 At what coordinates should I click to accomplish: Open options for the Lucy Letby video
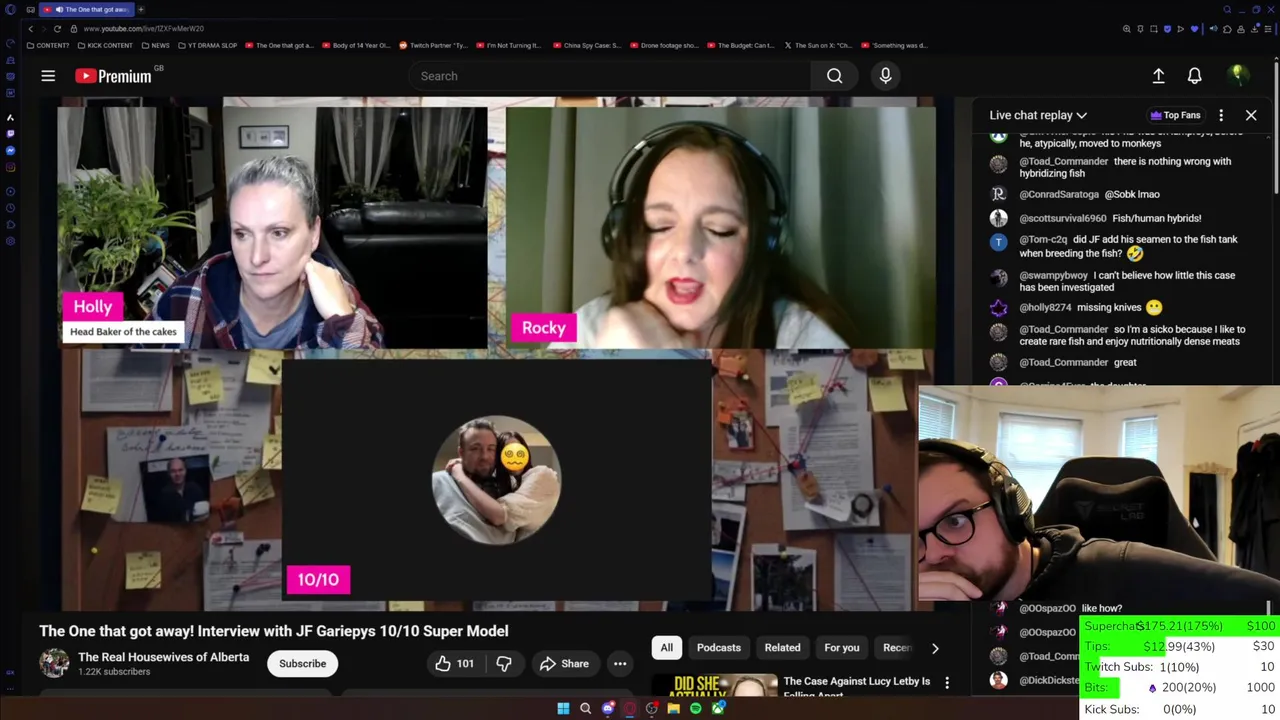tap(947, 683)
